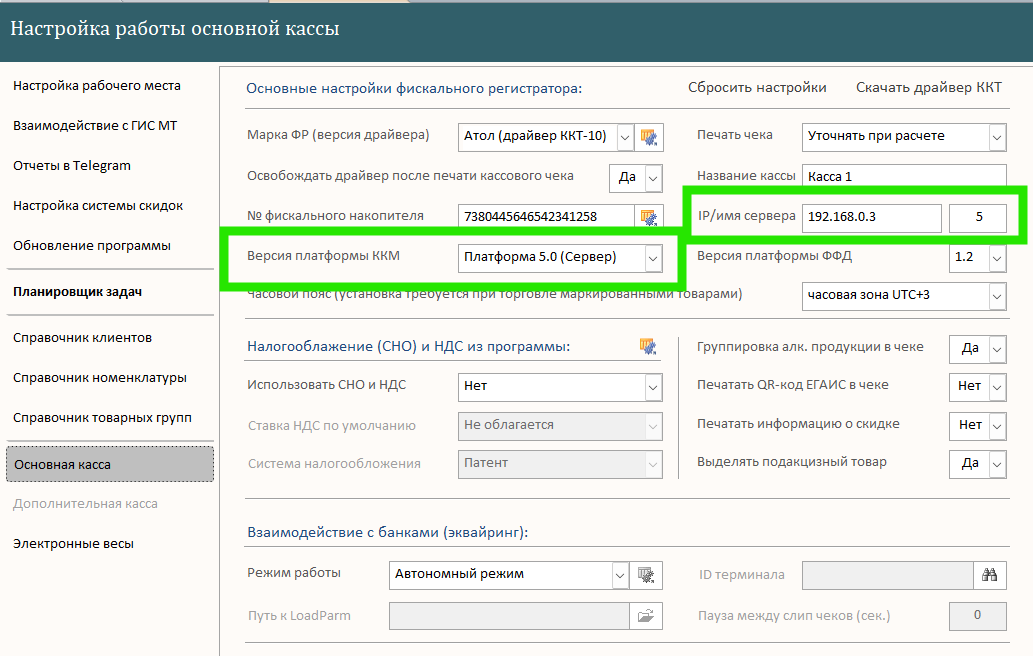Open Печать чека dropdown

pos(997,137)
